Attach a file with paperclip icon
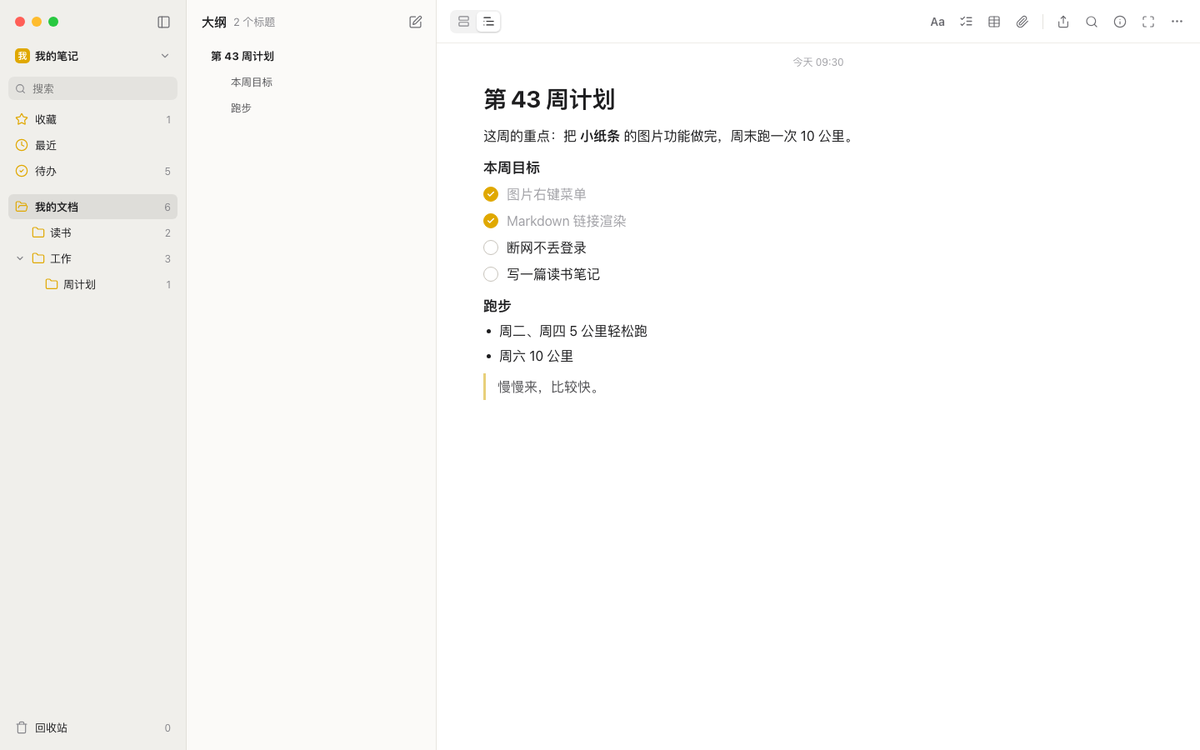 [x=1022, y=22]
